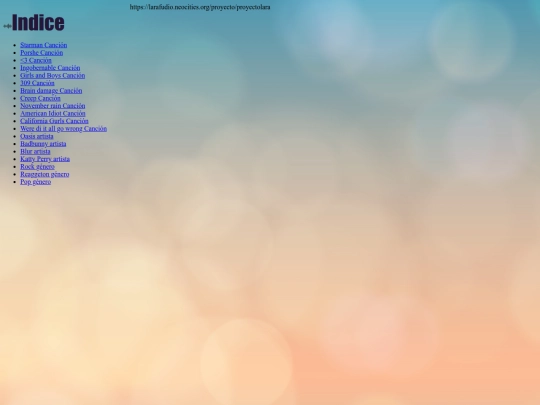This screenshot has width=540, height=405.
Task: Go to the Badbunny artista page
Action: [x=43, y=144]
